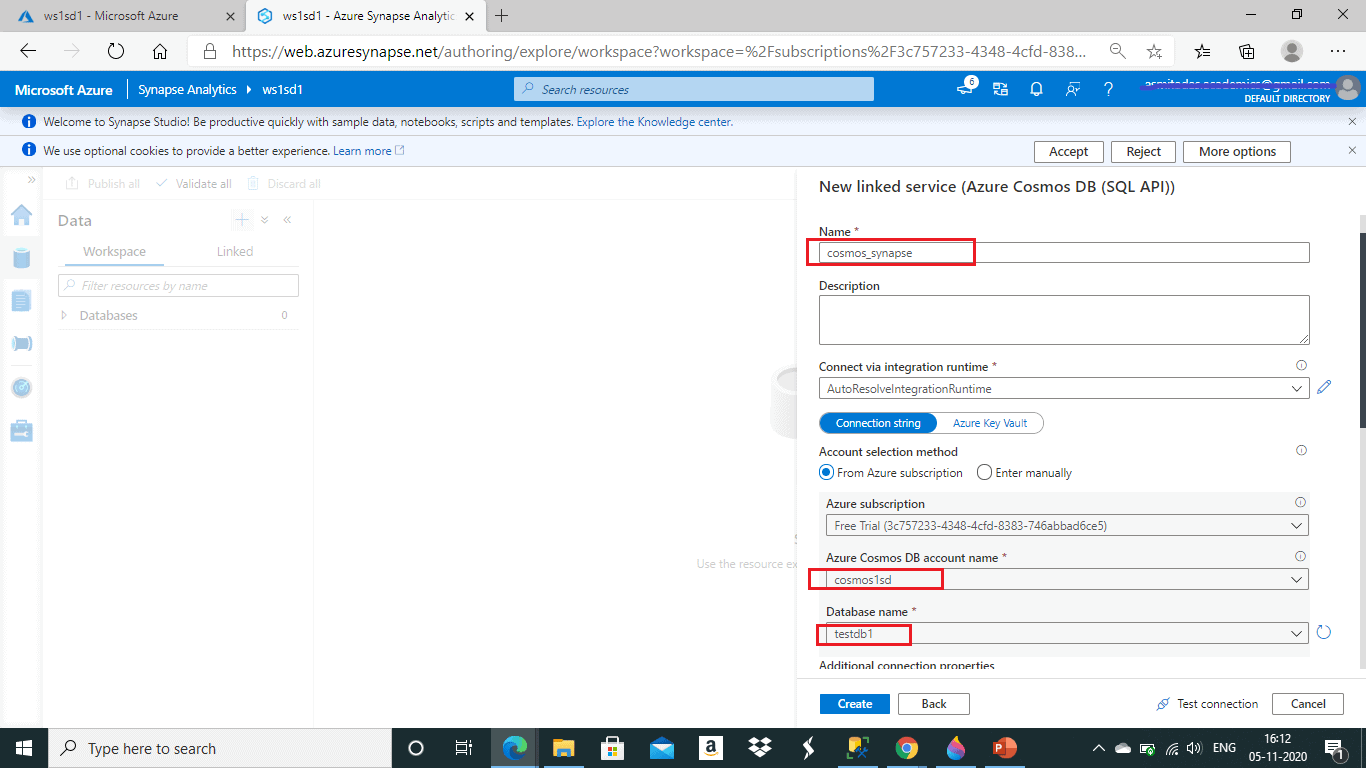The image size is (1366, 768).
Task: Click the Back button
Action: [934, 704]
